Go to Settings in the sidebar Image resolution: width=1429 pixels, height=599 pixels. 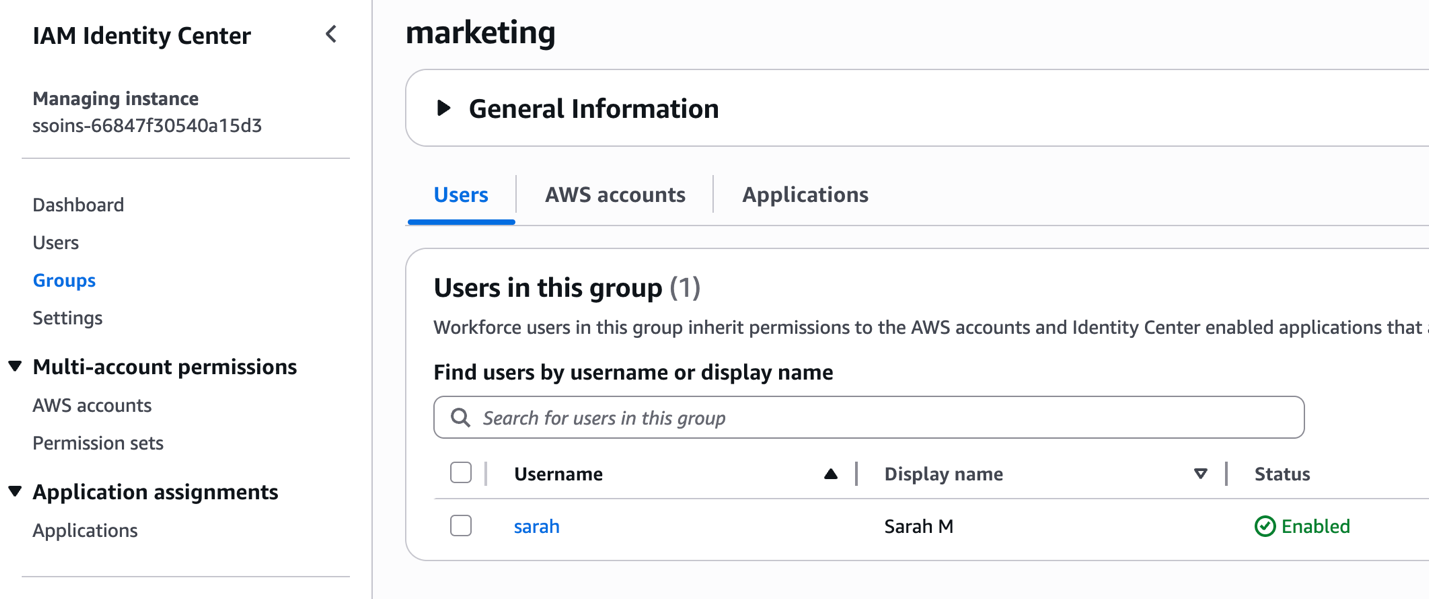67,317
